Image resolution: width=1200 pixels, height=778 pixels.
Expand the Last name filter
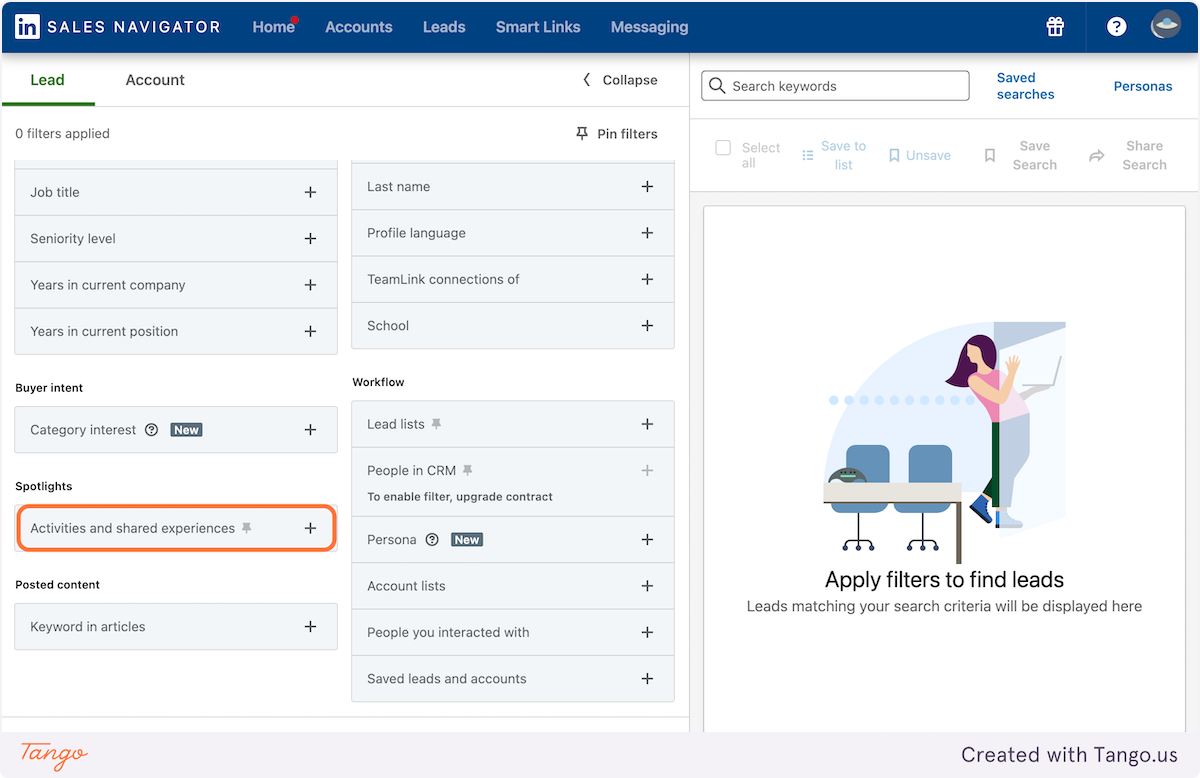pos(647,187)
